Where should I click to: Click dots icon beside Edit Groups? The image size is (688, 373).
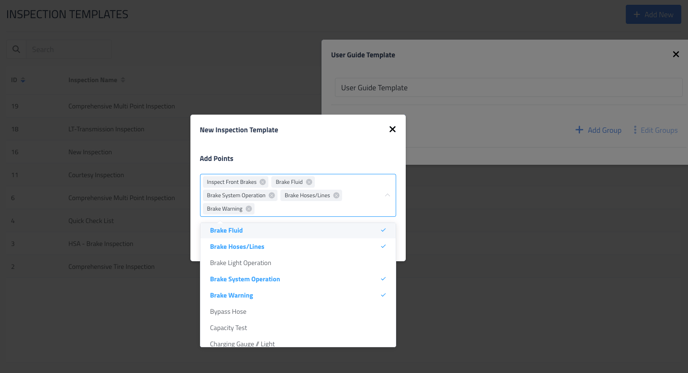click(x=635, y=130)
